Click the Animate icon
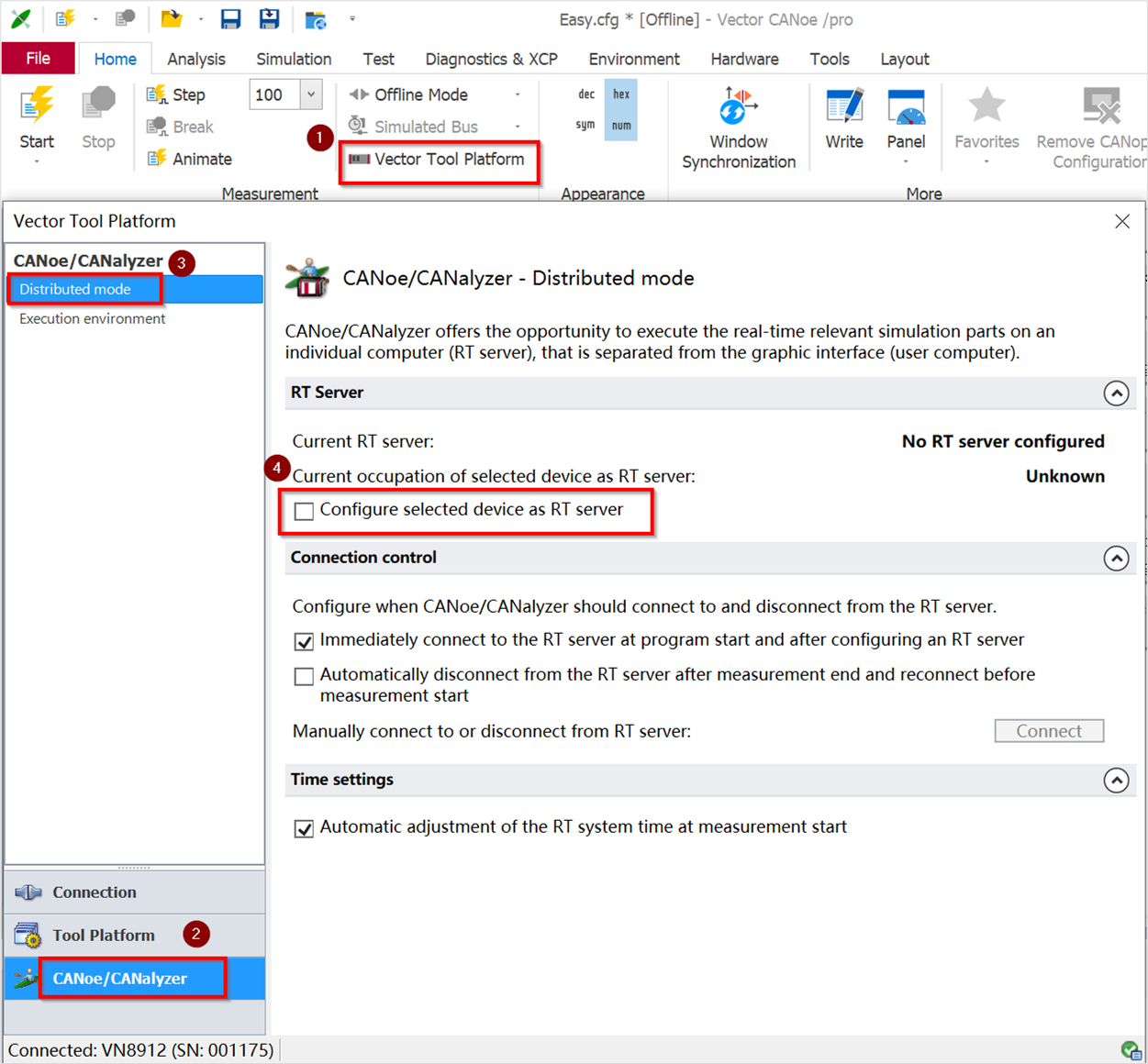1148x1064 pixels. pos(157,159)
